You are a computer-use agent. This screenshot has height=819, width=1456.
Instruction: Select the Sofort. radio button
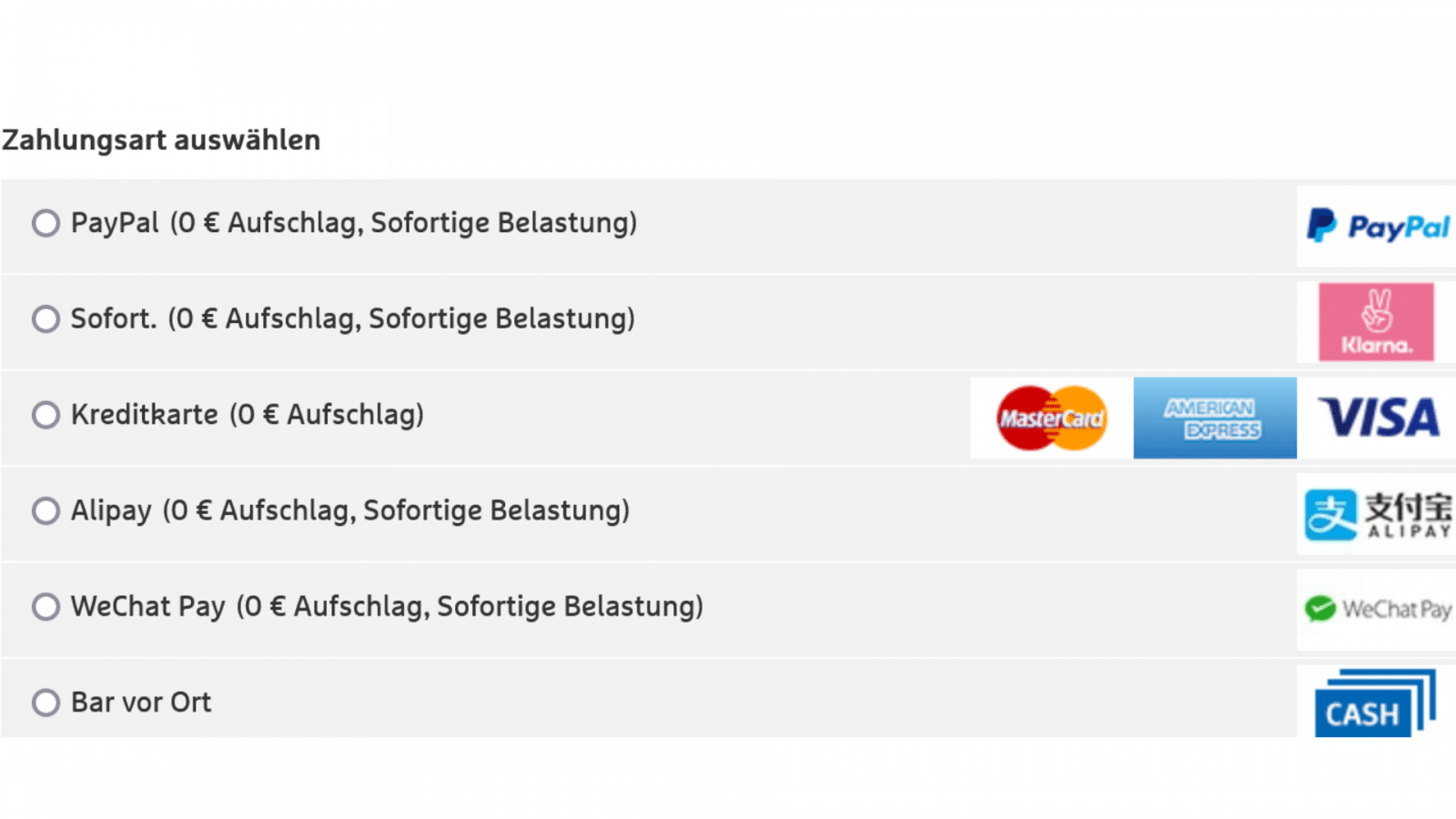[45, 319]
